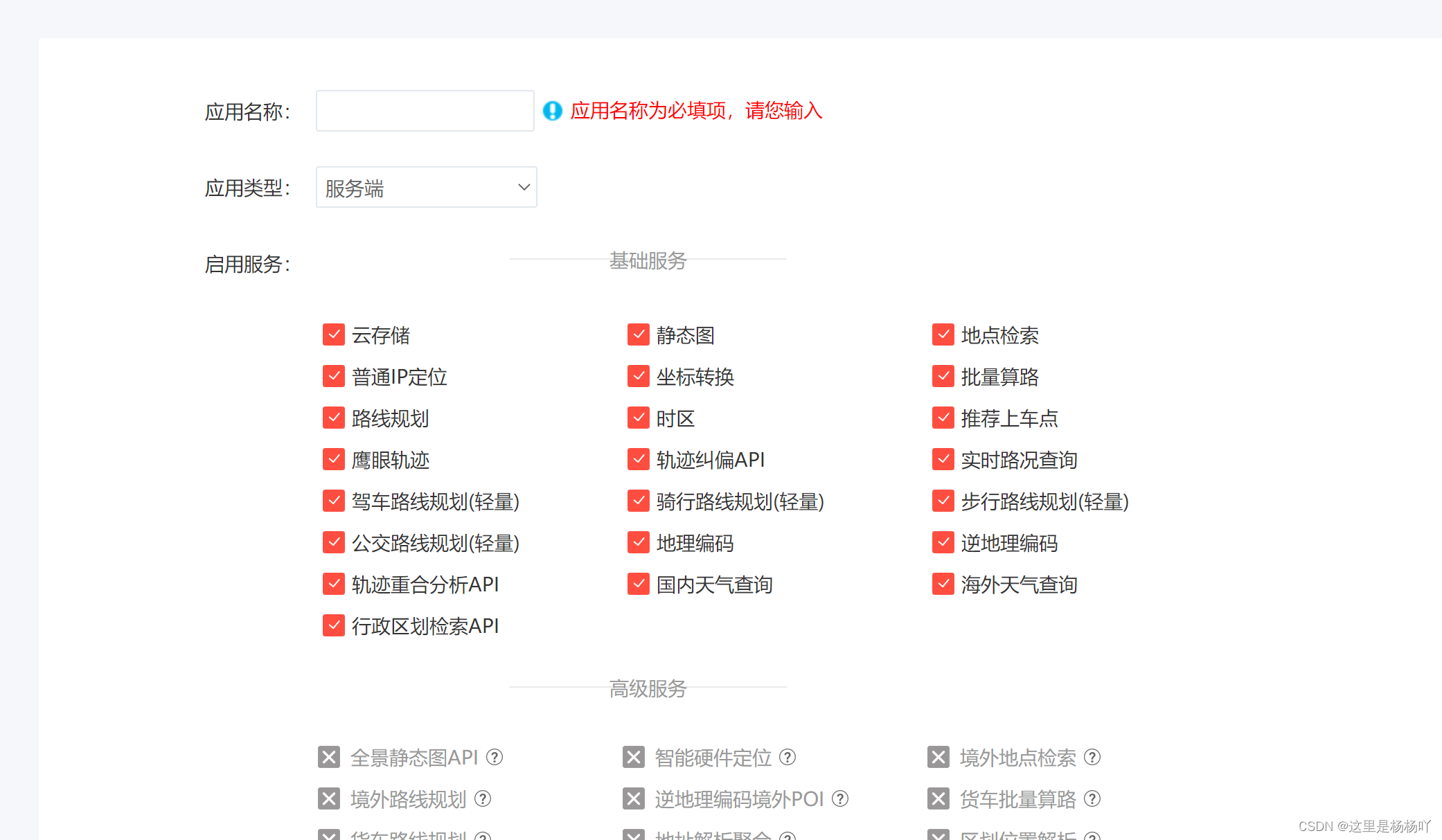Toggle the 地点检索 checkbox
Viewport: 1442px width, 840px height.
943,334
